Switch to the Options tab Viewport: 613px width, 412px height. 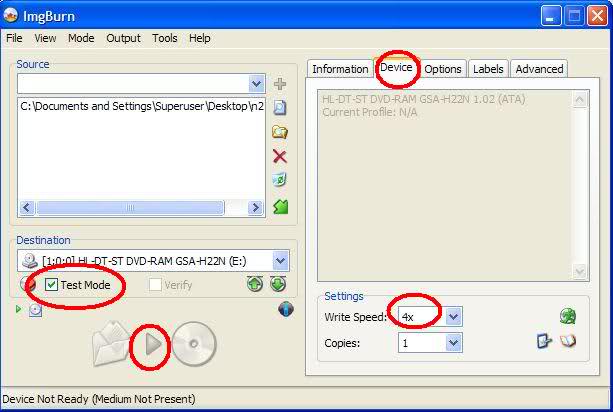pos(443,69)
